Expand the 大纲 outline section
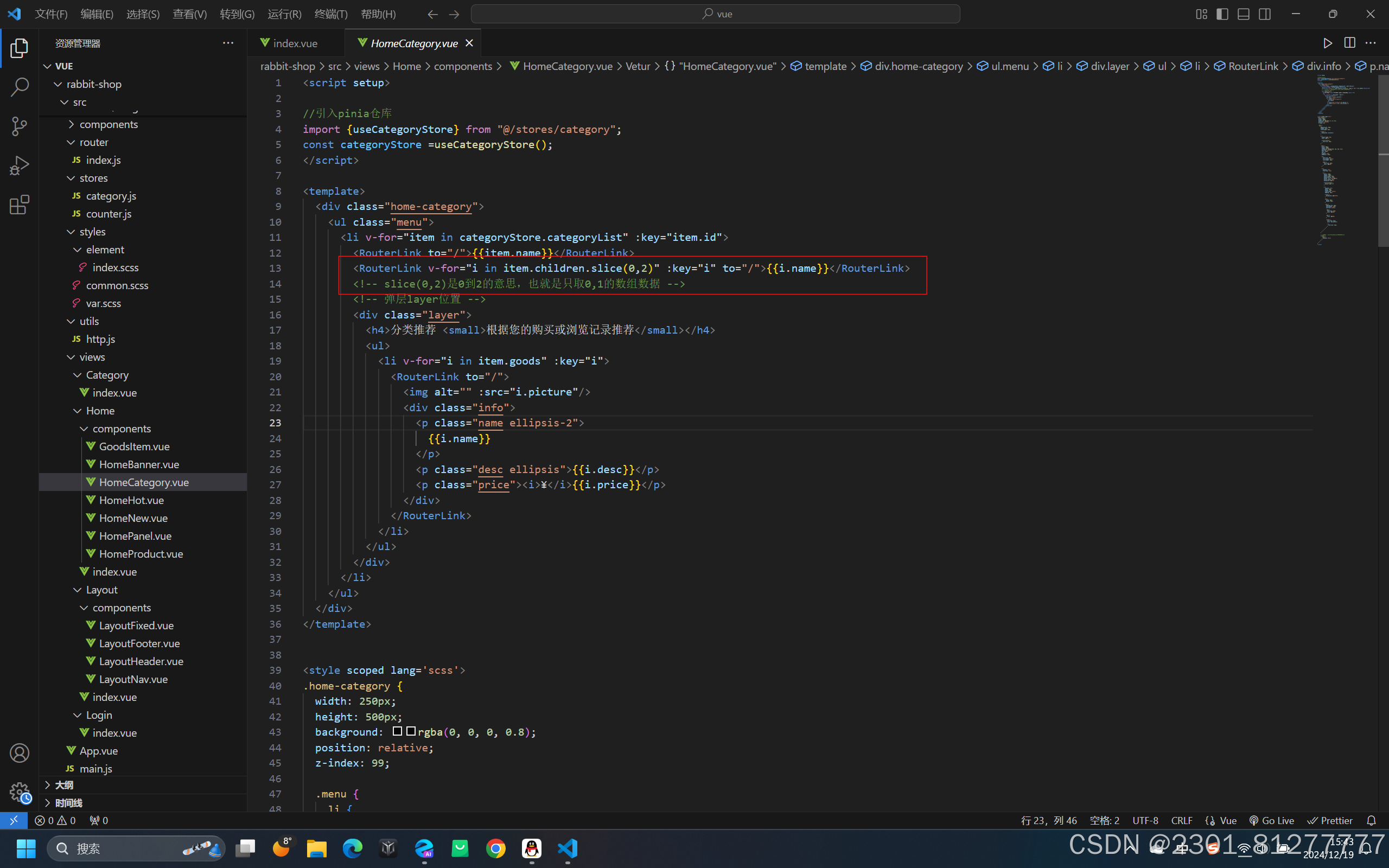Screen dimensions: 1389x868 (143, 785)
